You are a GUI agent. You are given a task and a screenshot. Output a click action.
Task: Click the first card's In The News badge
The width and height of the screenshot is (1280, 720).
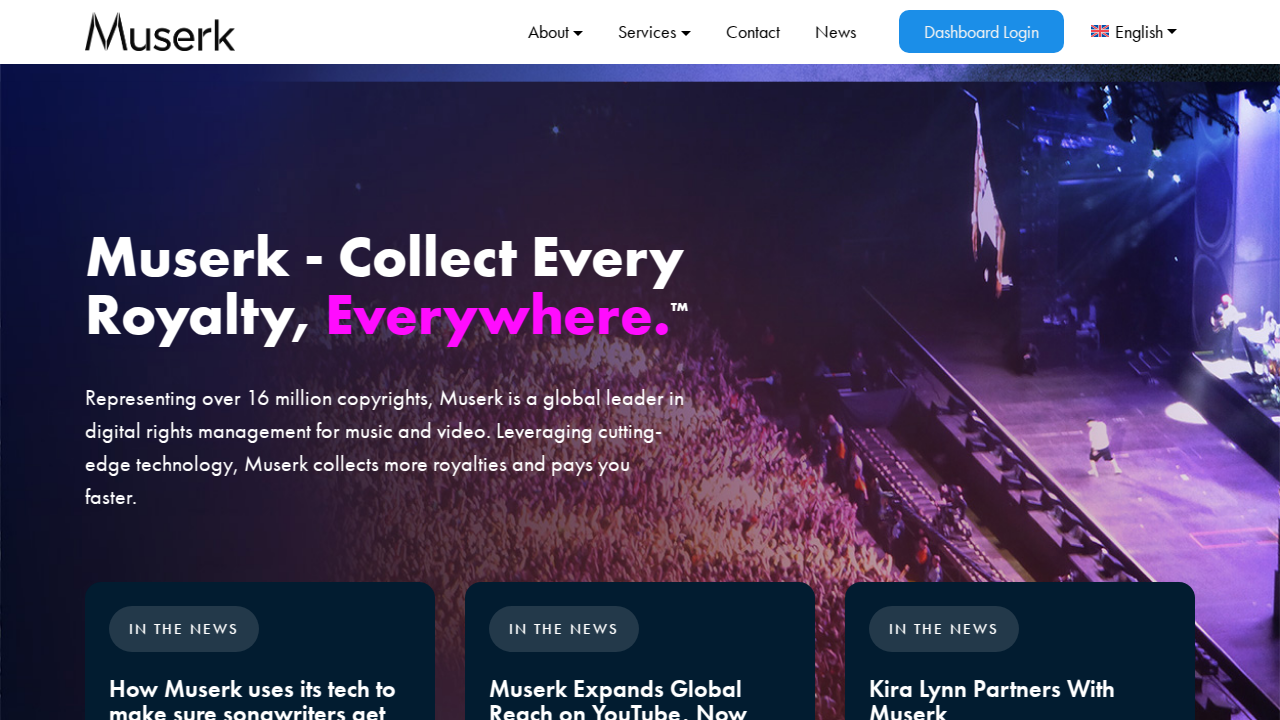tap(184, 629)
